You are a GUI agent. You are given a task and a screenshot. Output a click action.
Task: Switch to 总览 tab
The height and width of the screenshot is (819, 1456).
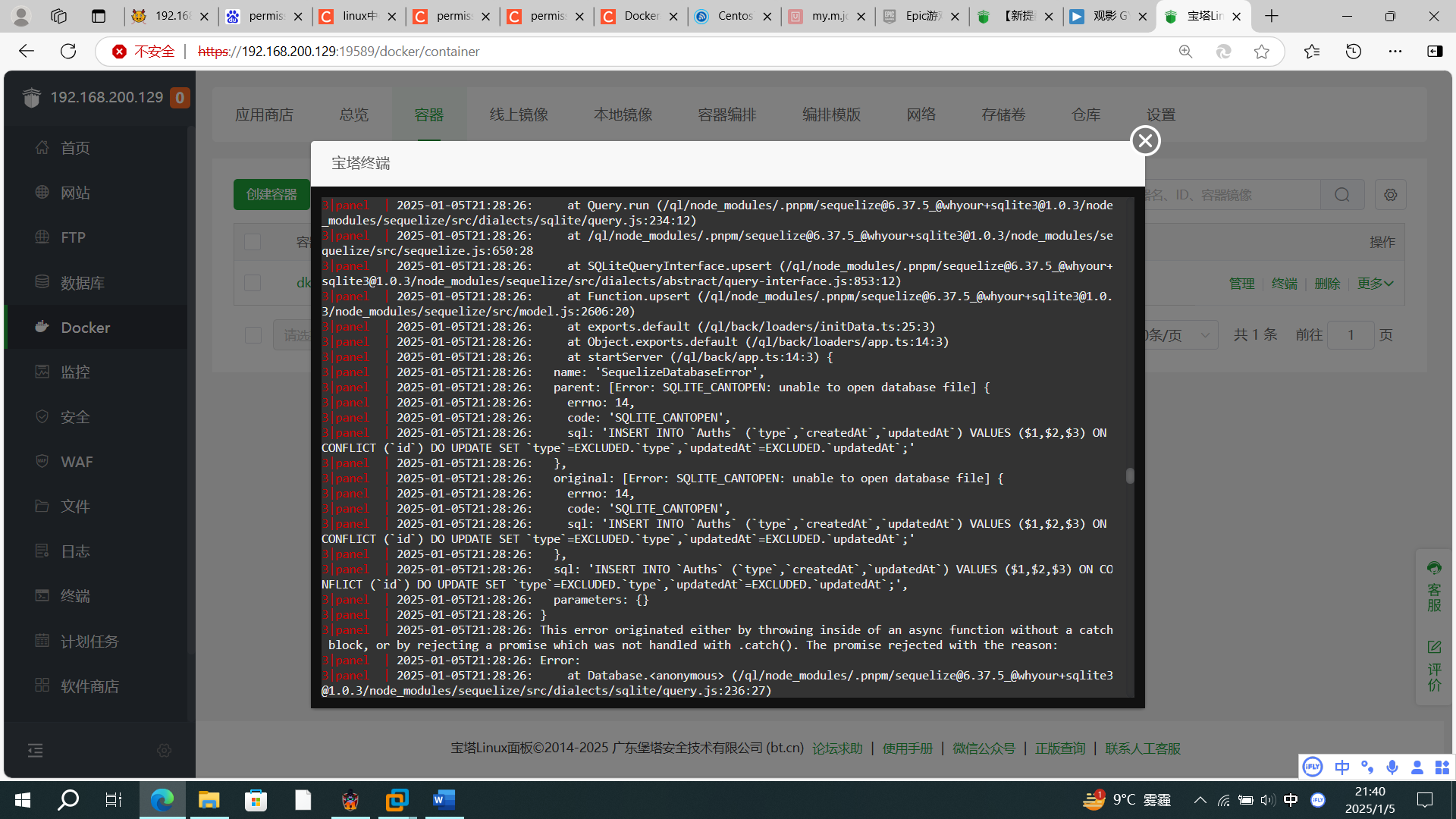point(353,115)
